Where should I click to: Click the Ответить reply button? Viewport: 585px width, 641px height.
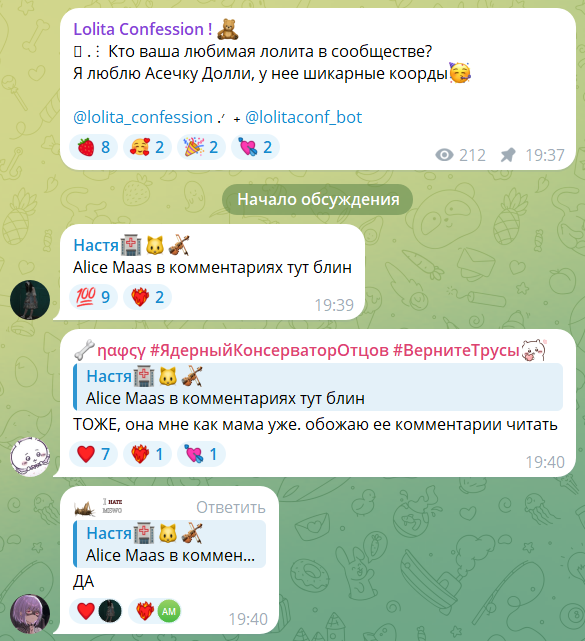pyautogui.click(x=231, y=507)
